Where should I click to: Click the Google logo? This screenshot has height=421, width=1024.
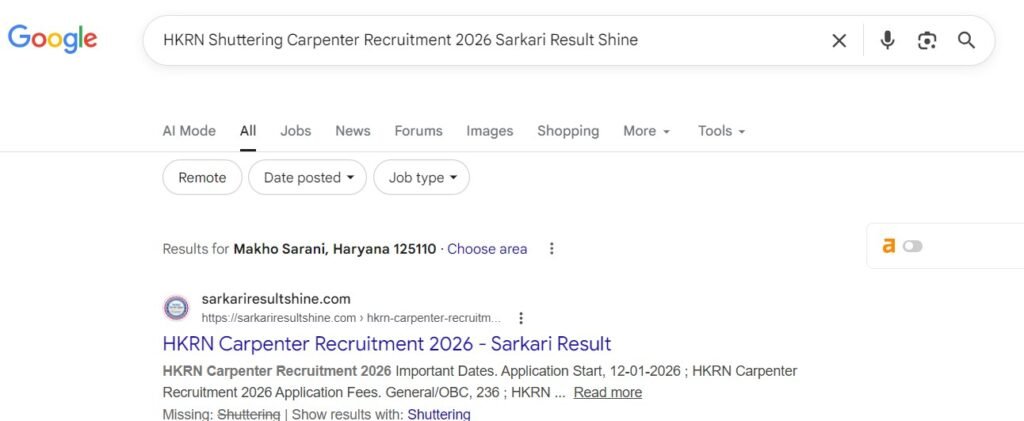coord(52,39)
